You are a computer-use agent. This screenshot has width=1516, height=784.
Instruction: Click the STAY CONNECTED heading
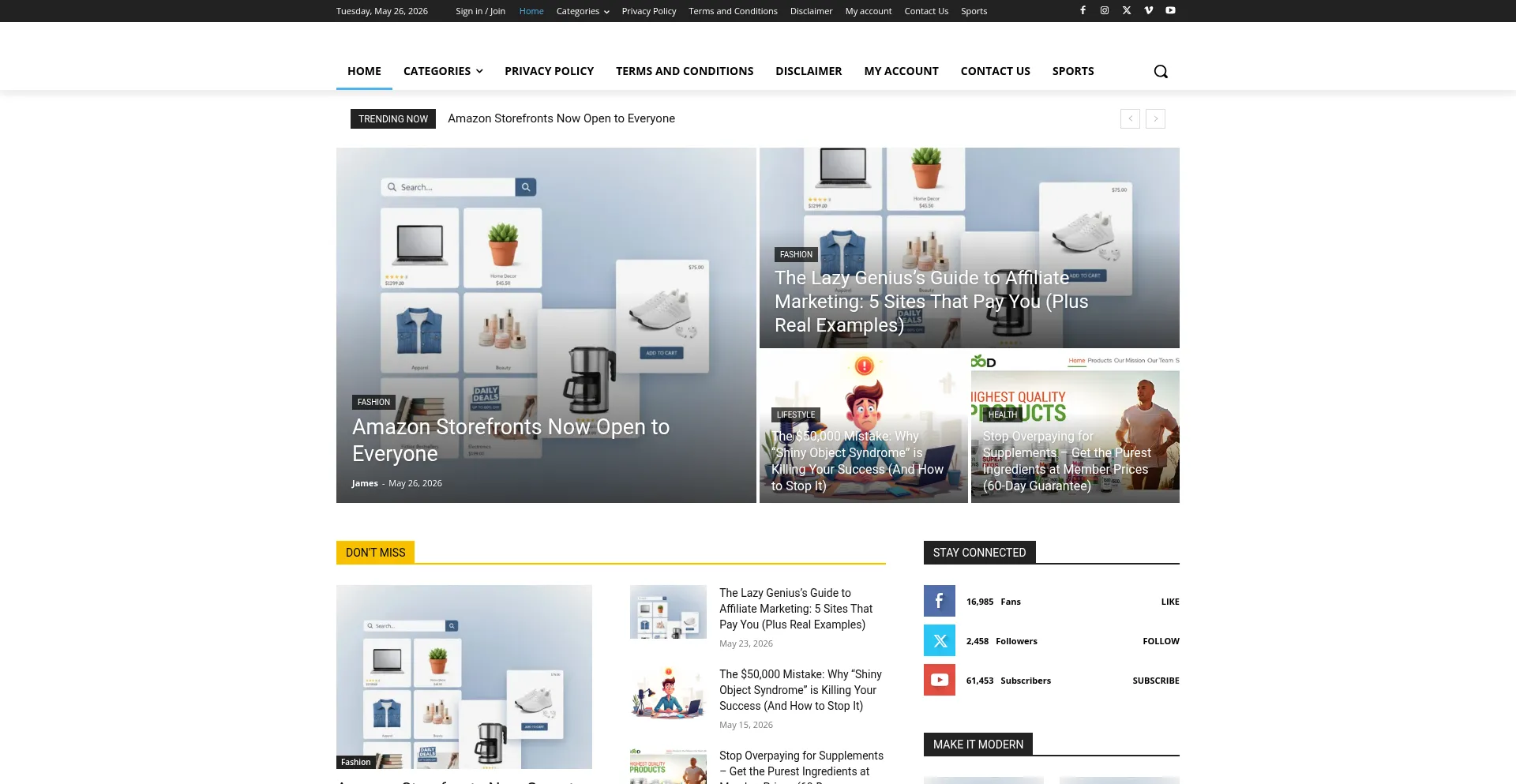[980, 553]
